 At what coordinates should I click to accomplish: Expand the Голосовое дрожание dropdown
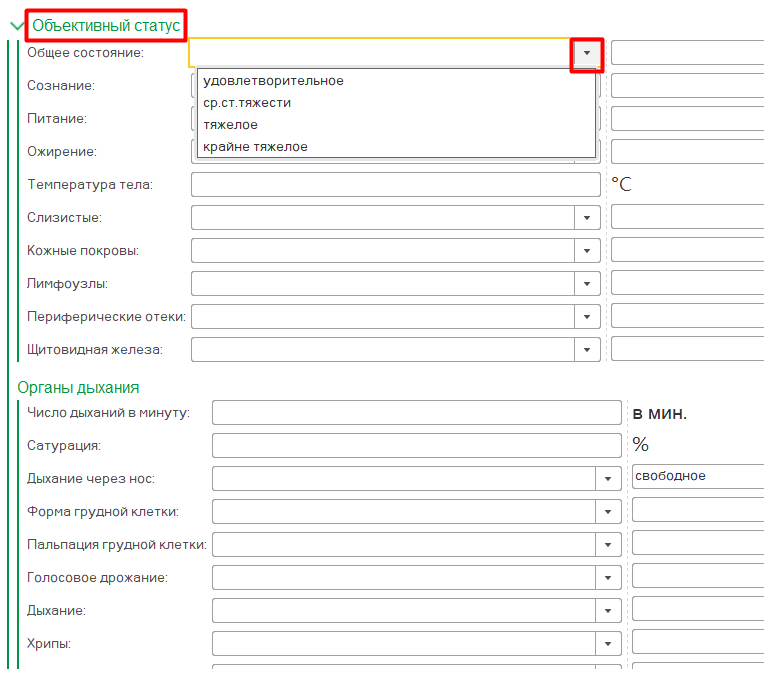pyautogui.click(x=608, y=578)
